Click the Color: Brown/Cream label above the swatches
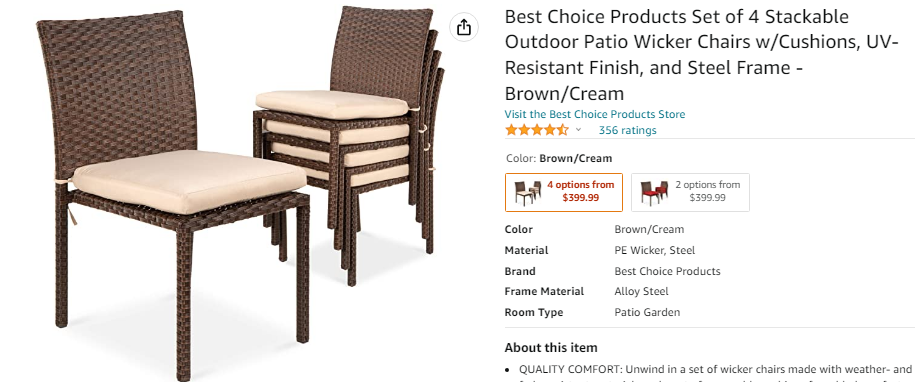Viewport: 917px width, 382px height. 558,158
